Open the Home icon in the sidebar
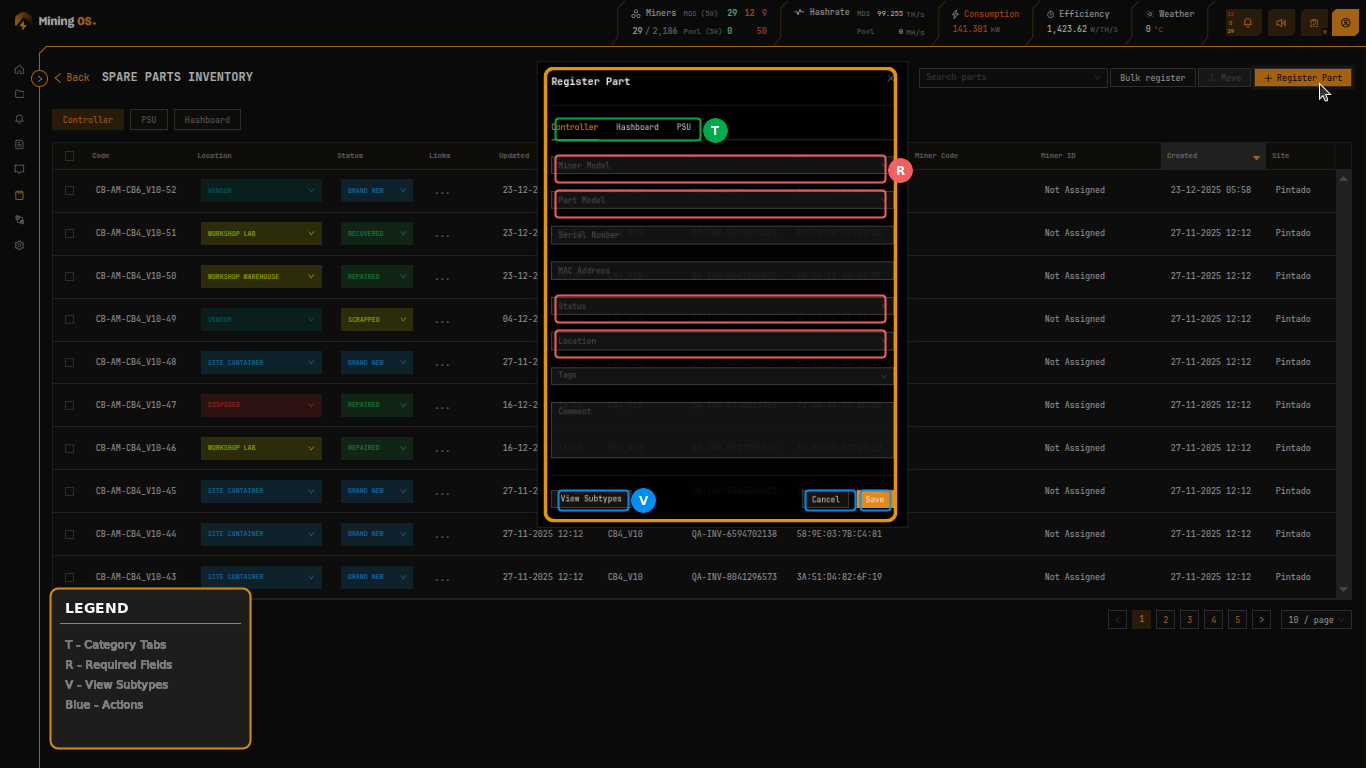 19,71
